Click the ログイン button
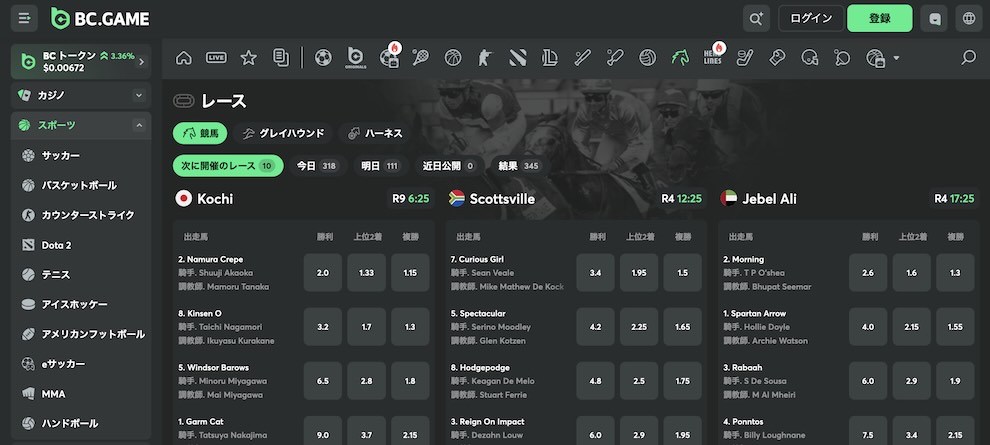Image resolution: width=990 pixels, height=445 pixels. click(x=811, y=18)
